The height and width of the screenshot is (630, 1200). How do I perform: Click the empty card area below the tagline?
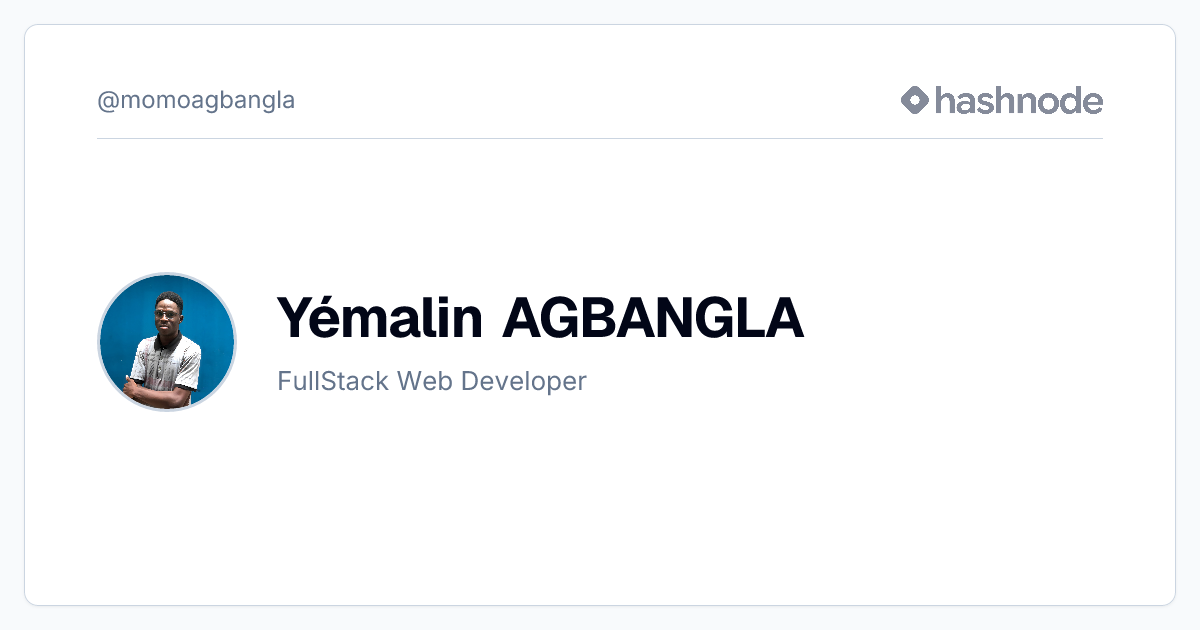coord(600,500)
